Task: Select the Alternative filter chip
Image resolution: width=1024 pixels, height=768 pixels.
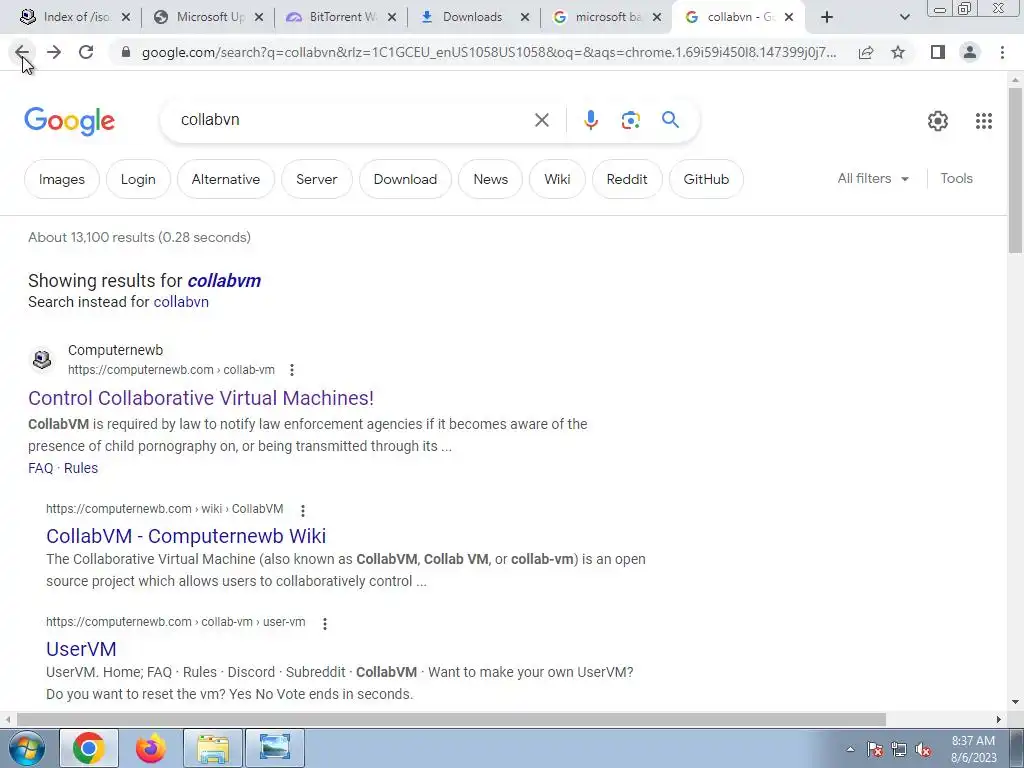Action: pos(225,179)
